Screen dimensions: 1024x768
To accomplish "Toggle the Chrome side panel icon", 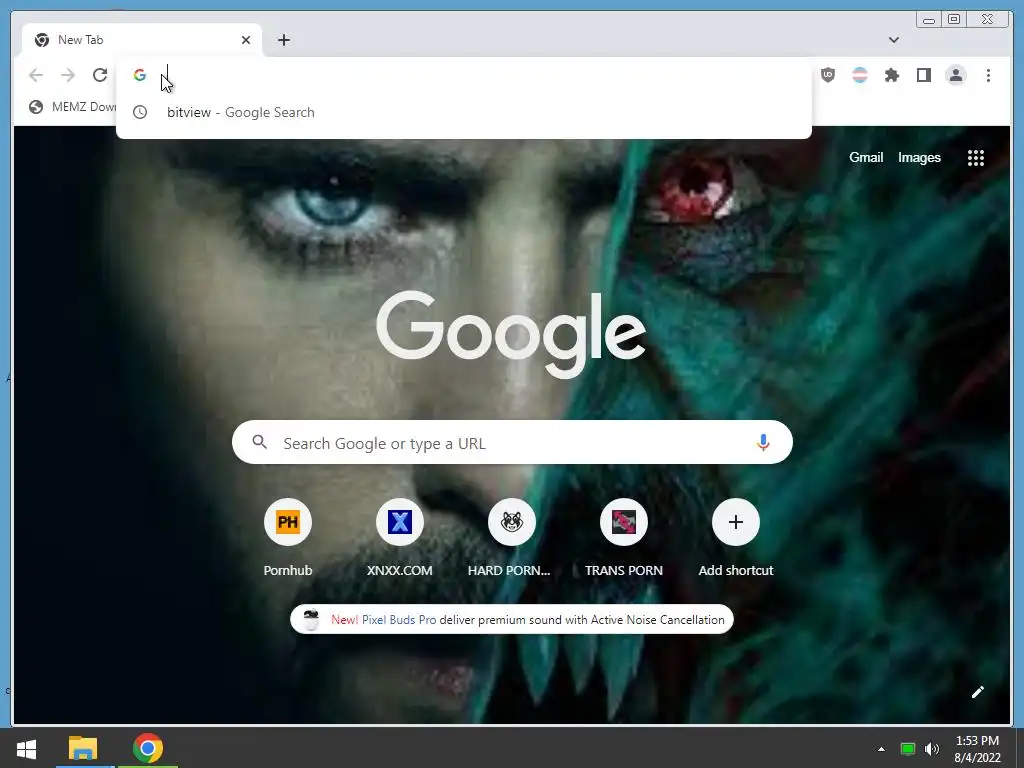I will 923,75.
